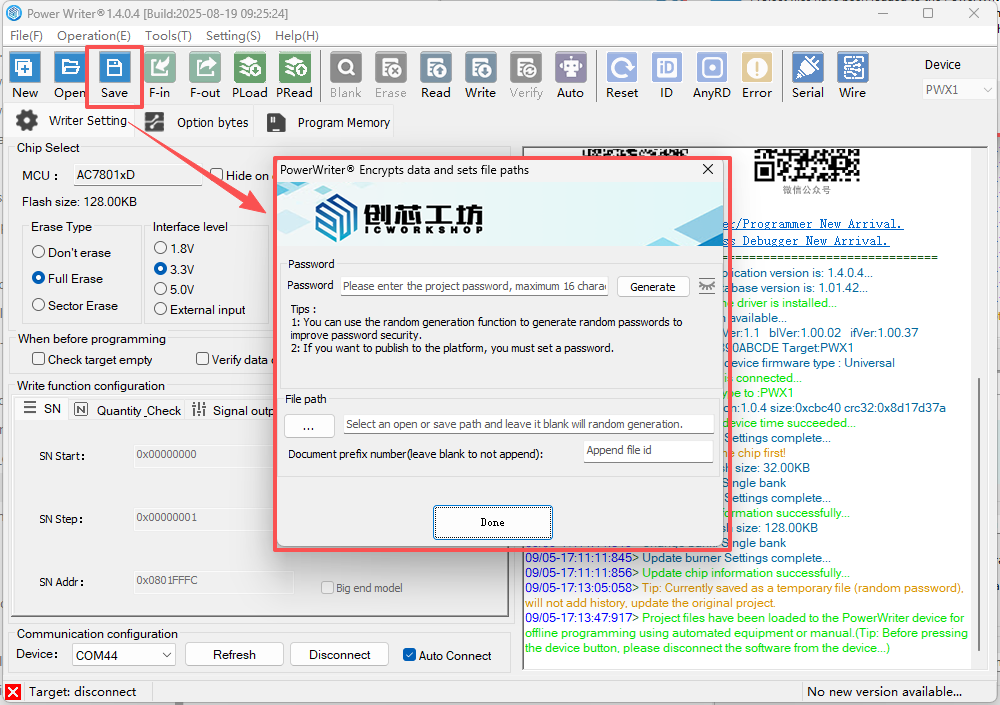The width and height of the screenshot is (1000, 705).
Task: Open the Operation(E) menu
Action: tap(94, 36)
